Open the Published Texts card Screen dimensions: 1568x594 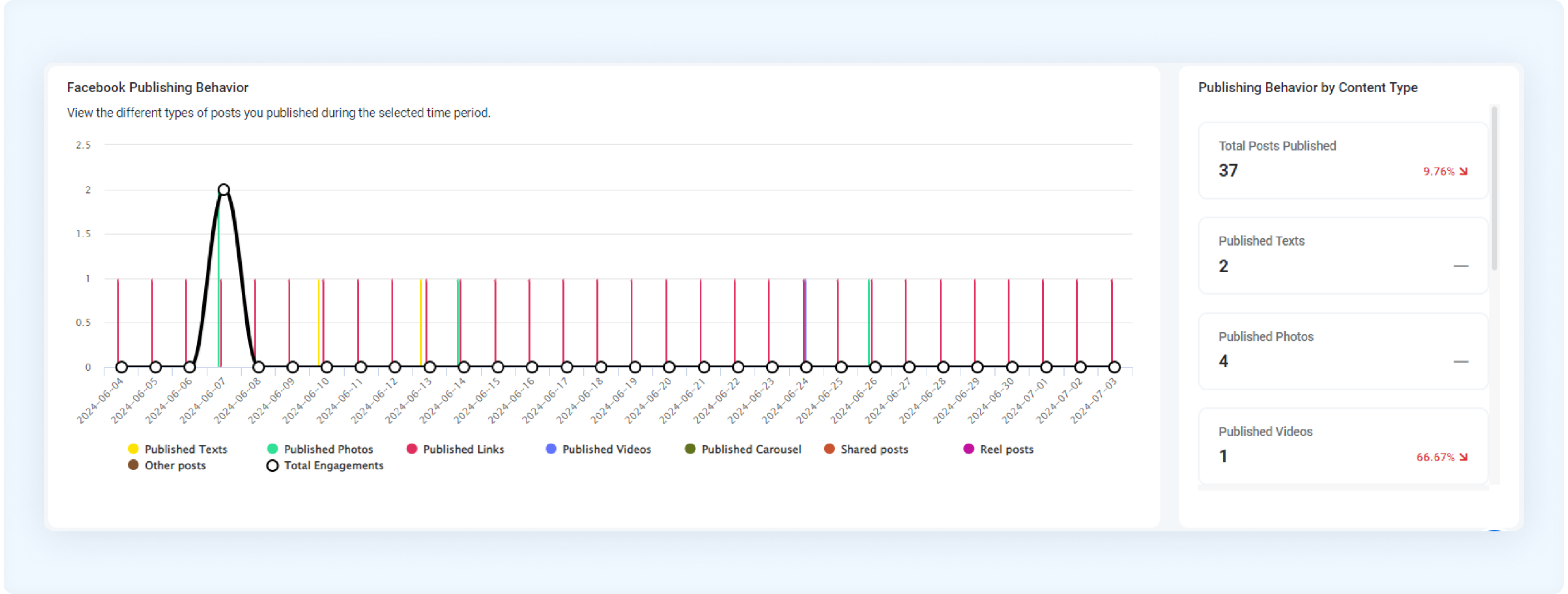pos(1343,255)
